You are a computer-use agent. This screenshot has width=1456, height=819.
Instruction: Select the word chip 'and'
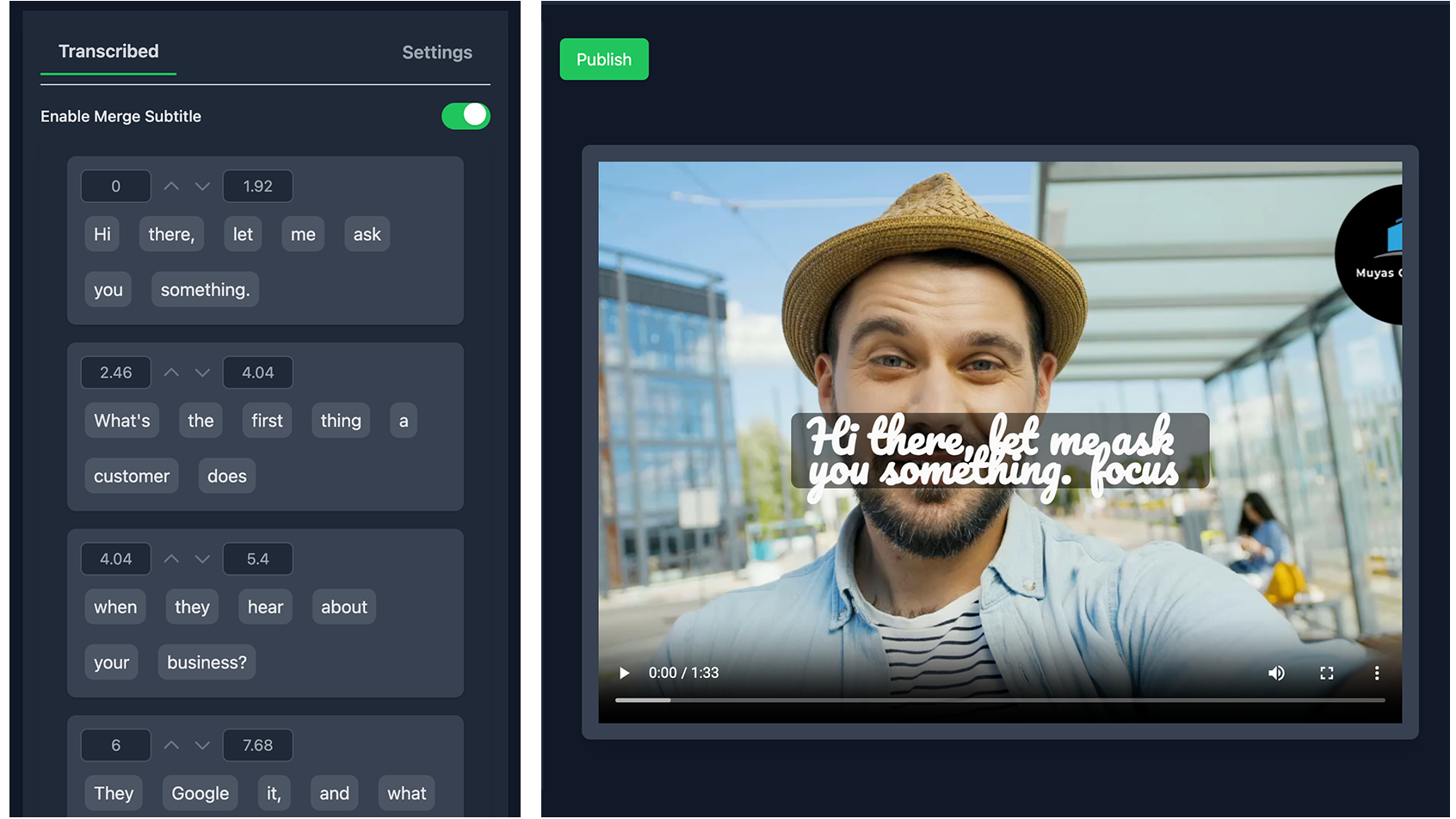point(334,793)
